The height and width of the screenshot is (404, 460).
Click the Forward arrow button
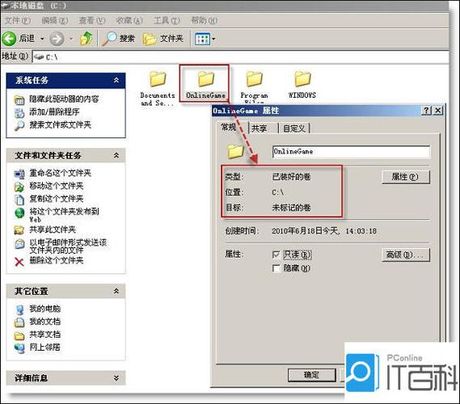coord(57,39)
